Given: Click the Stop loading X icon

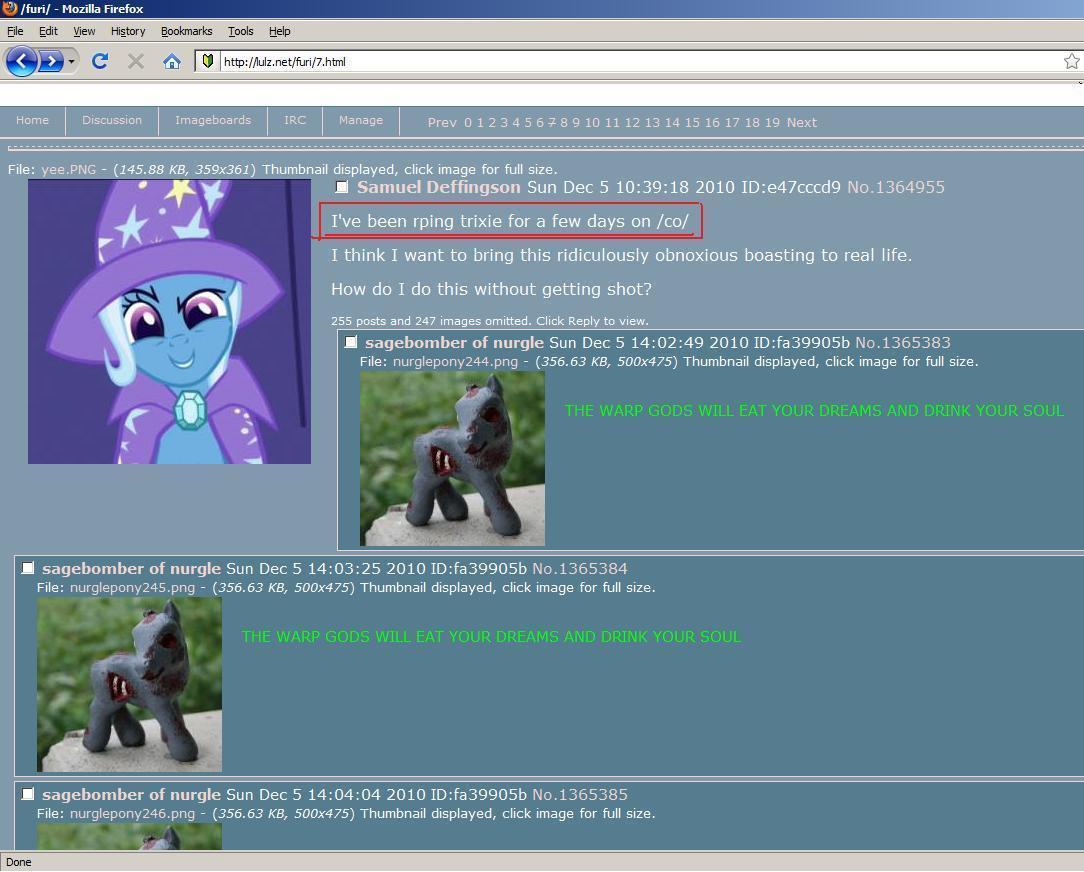Looking at the screenshot, I should click(136, 61).
